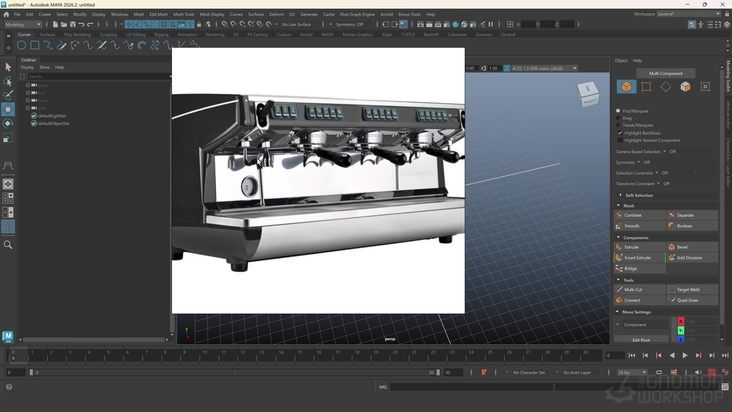This screenshot has width=732, height=412.
Task: Uncheck Highlight Backfaces checkbox
Action: click(x=620, y=133)
